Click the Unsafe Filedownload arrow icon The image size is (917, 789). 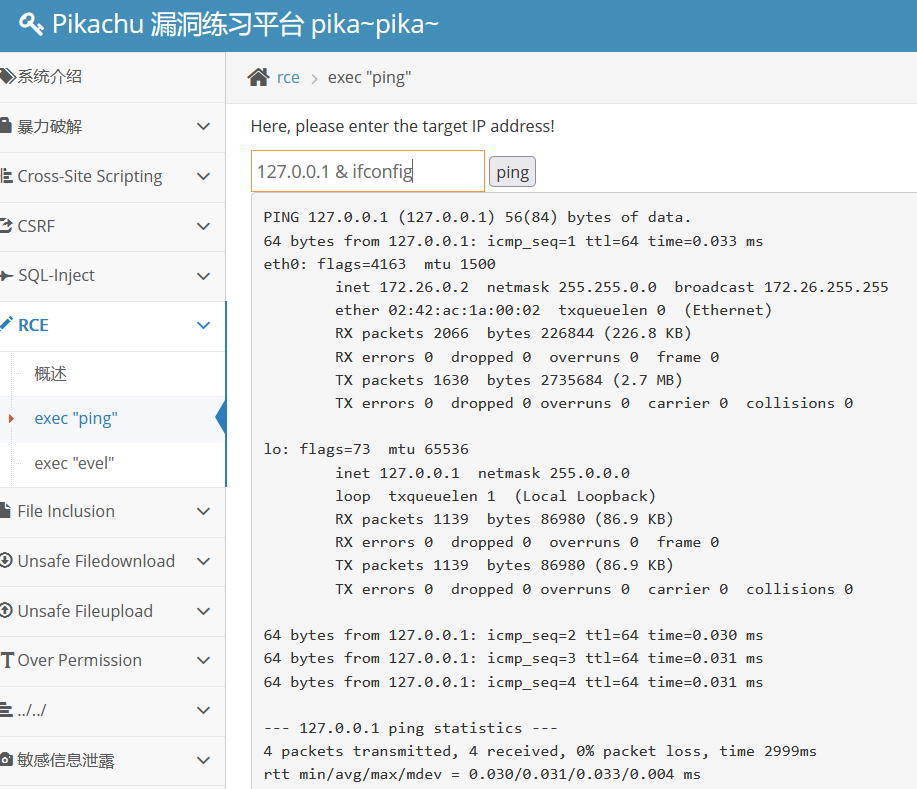point(6,560)
